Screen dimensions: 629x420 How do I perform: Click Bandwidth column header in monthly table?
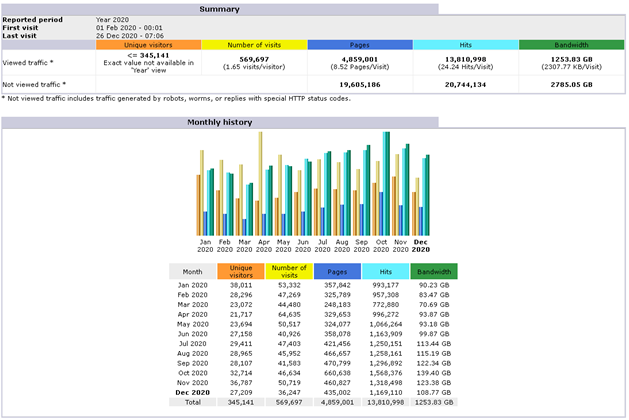click(433, 270)
